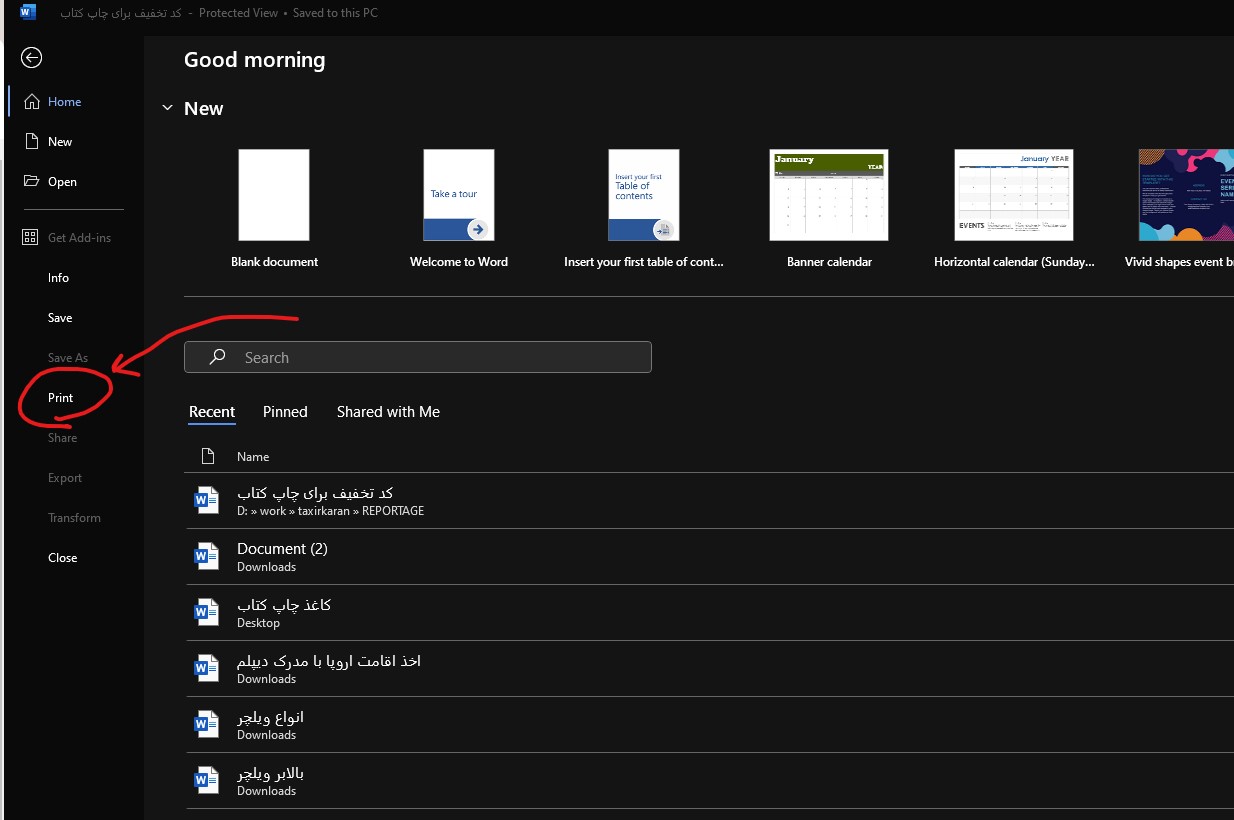
Task: Sort by the Name column header
Action: (x=253, y=457)
